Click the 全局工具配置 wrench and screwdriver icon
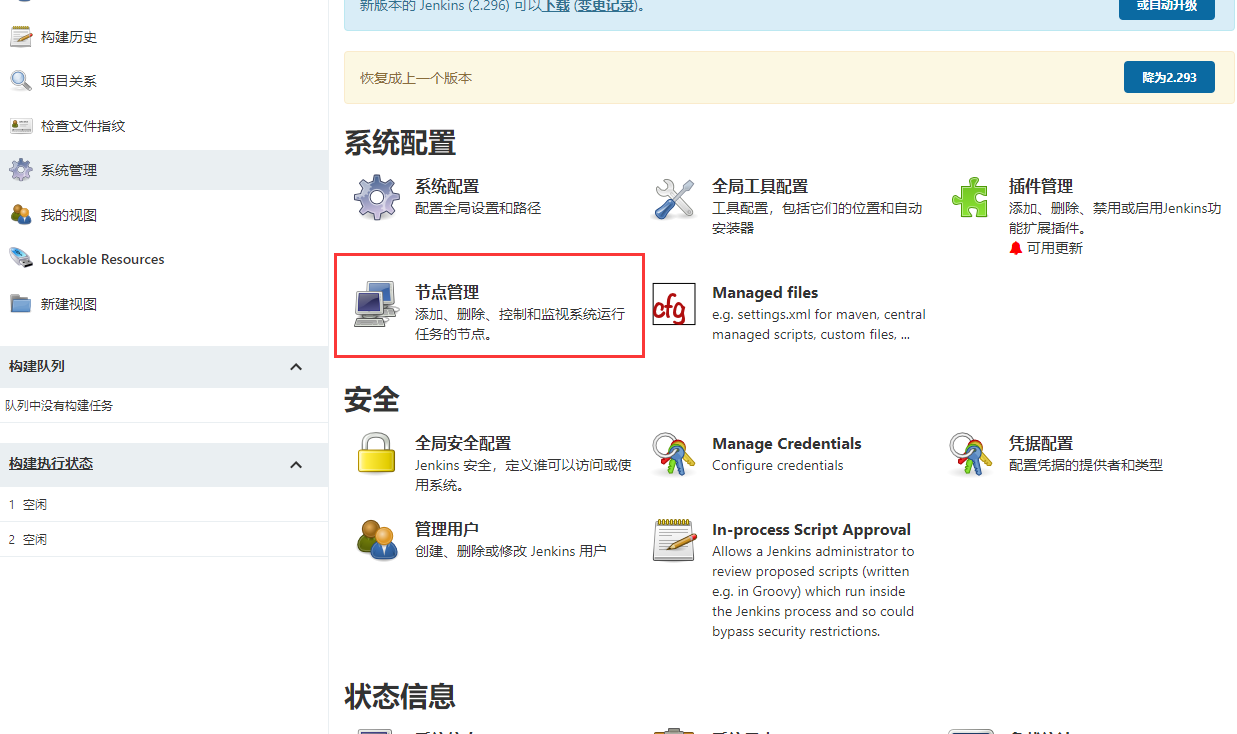The image size is (1237, 734). click(674, 198)
